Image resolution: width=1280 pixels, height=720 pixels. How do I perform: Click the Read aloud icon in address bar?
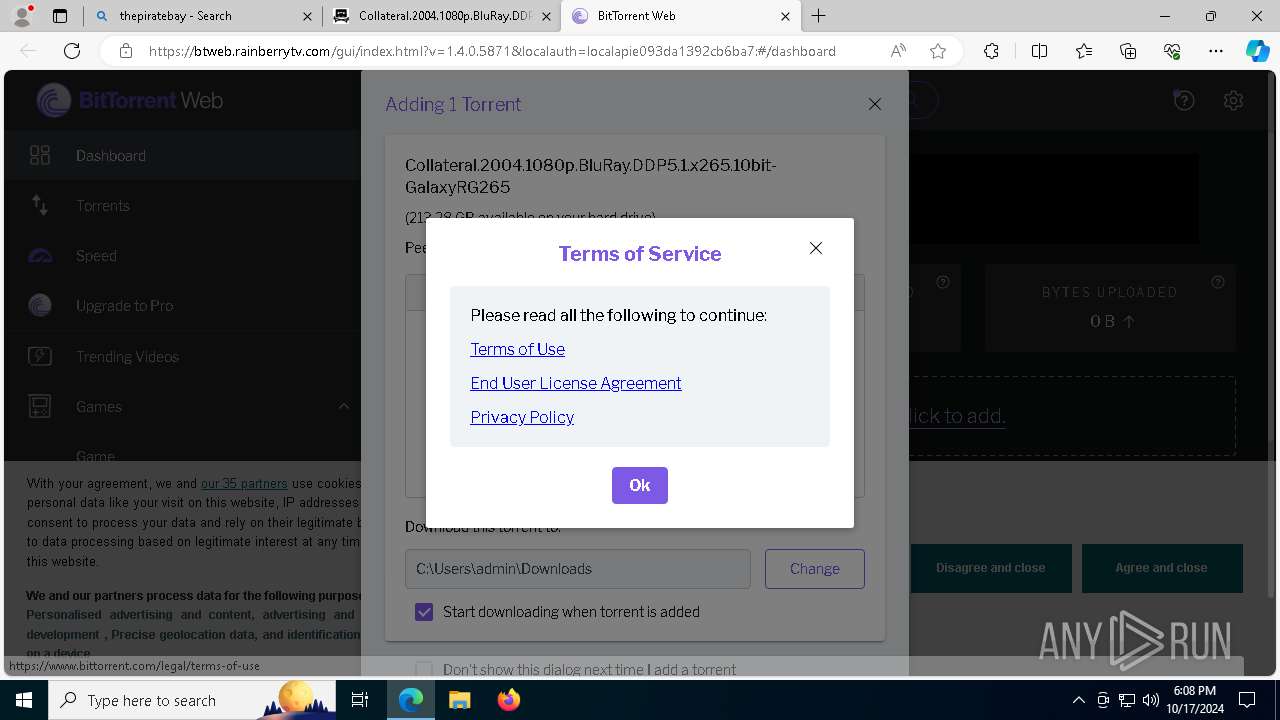tap(898, 51)
